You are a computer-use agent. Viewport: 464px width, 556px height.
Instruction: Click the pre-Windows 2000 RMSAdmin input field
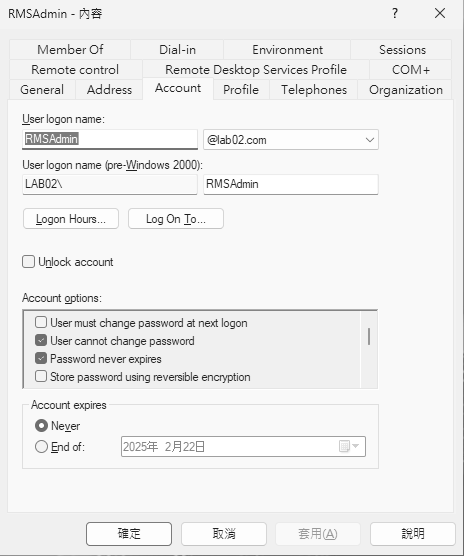point(291,184)
